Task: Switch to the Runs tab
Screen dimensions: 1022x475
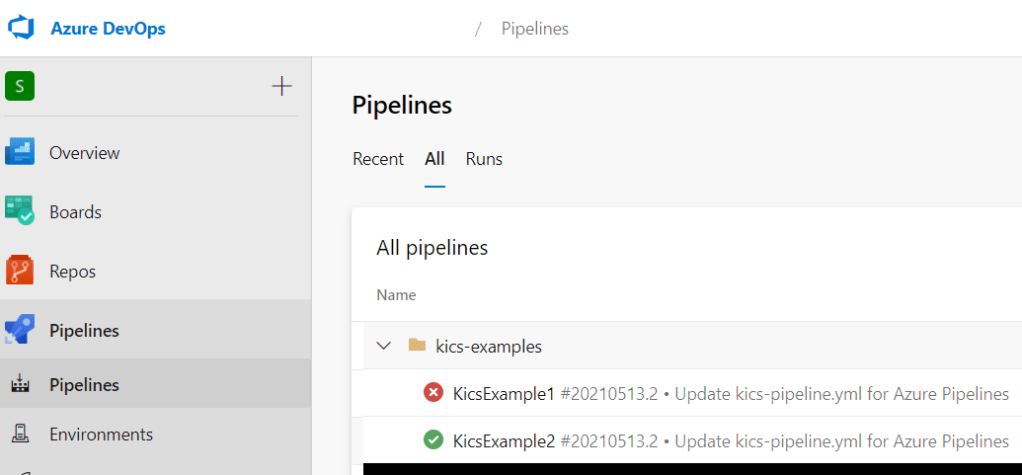Action: click(484, 159)
